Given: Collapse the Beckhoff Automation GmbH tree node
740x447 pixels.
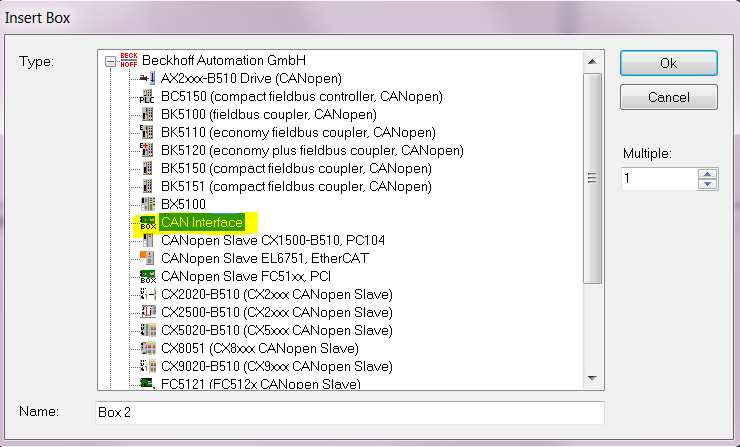Looking at the screenshot, I should point(110,61).
